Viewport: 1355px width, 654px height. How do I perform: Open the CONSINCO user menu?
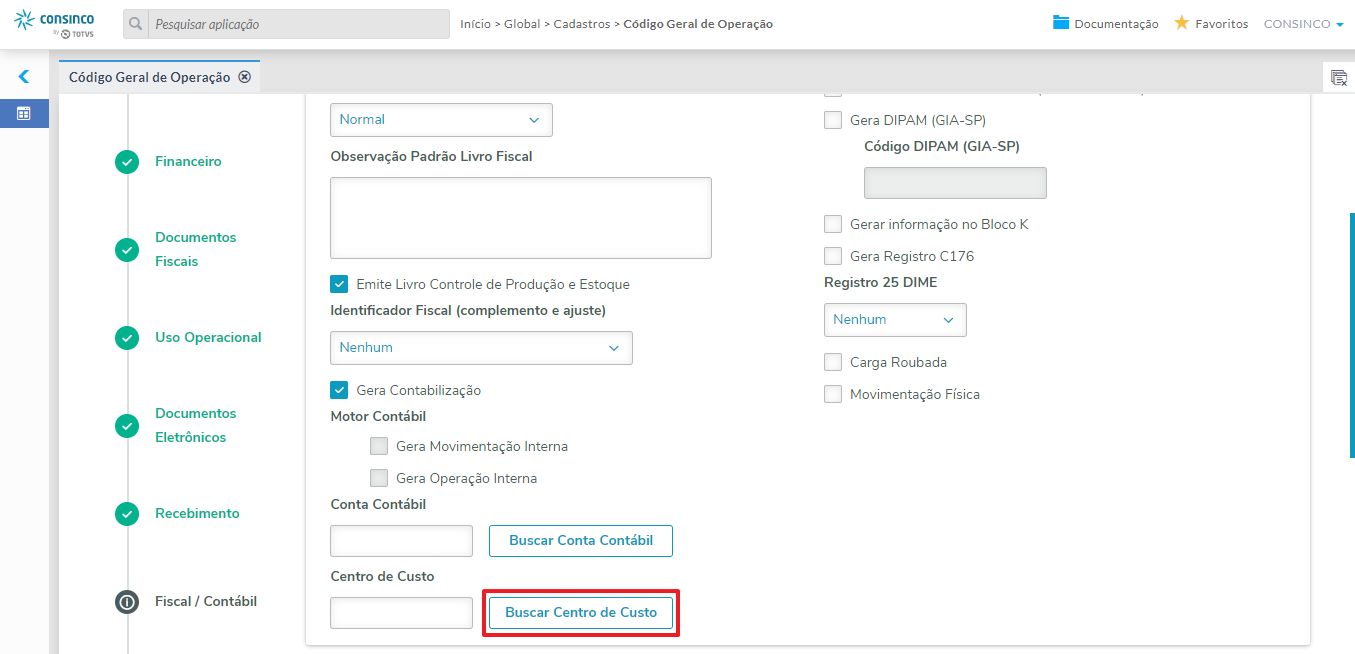tap(1303, 24)
